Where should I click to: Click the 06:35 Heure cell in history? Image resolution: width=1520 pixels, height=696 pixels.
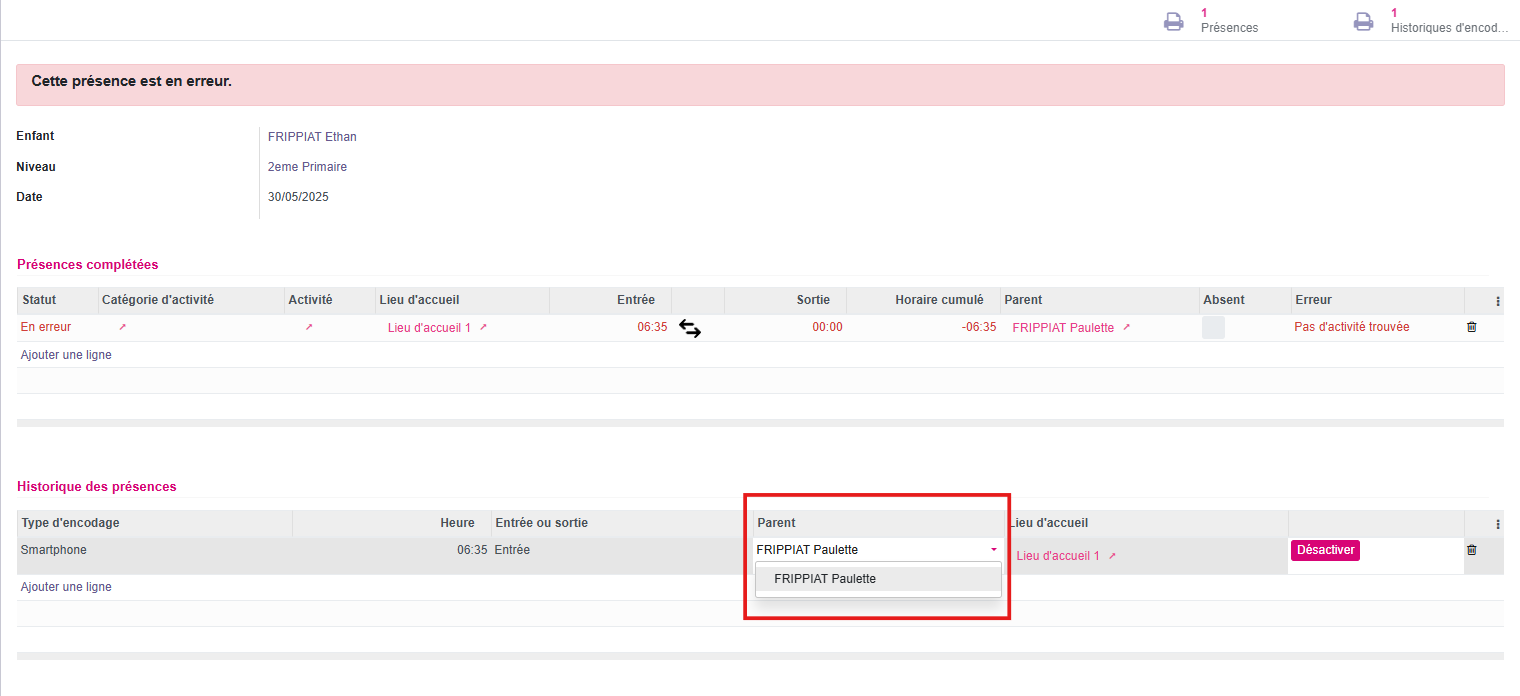(472, 550)
